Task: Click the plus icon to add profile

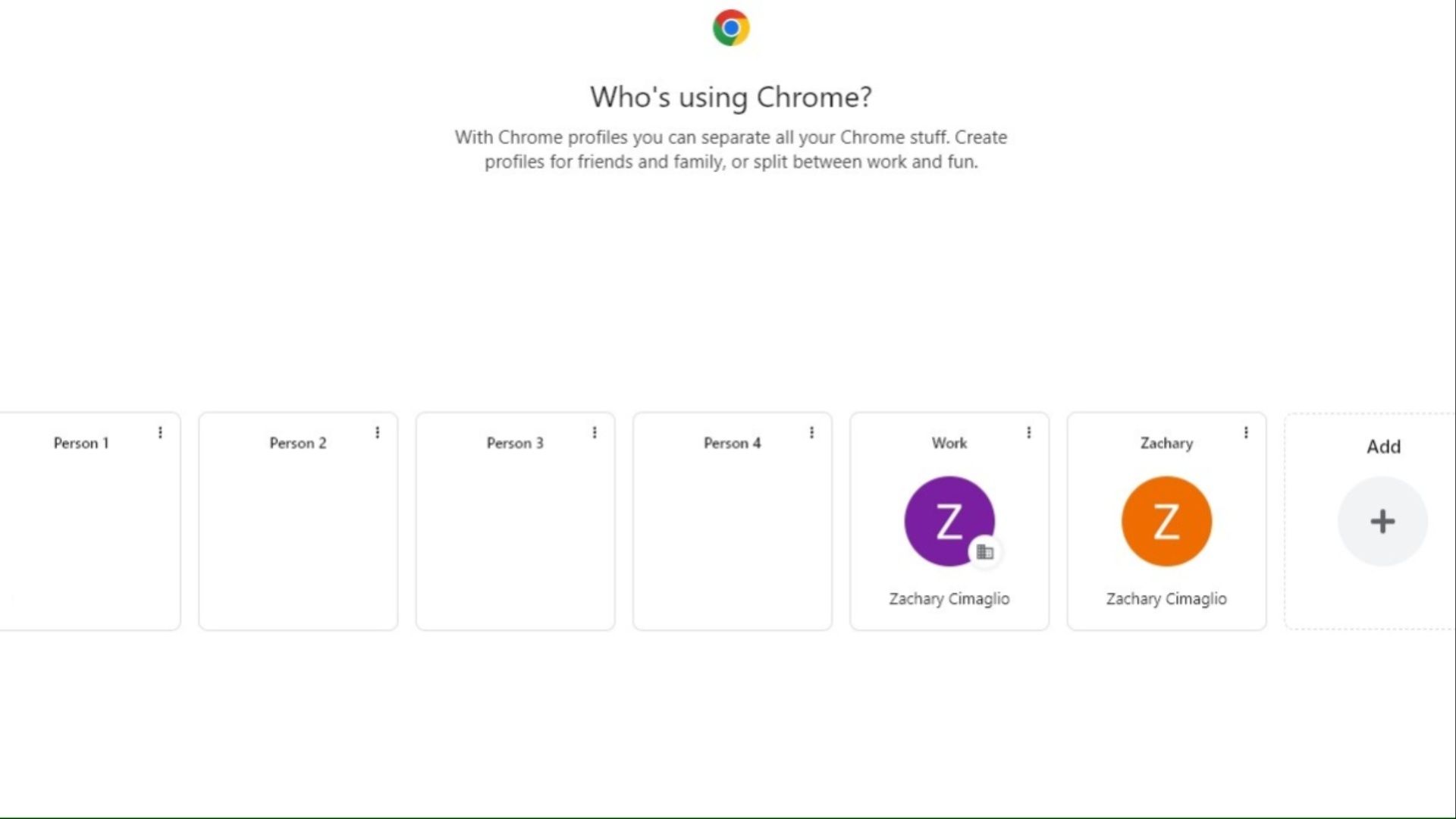Action: tap(1382, 521)
